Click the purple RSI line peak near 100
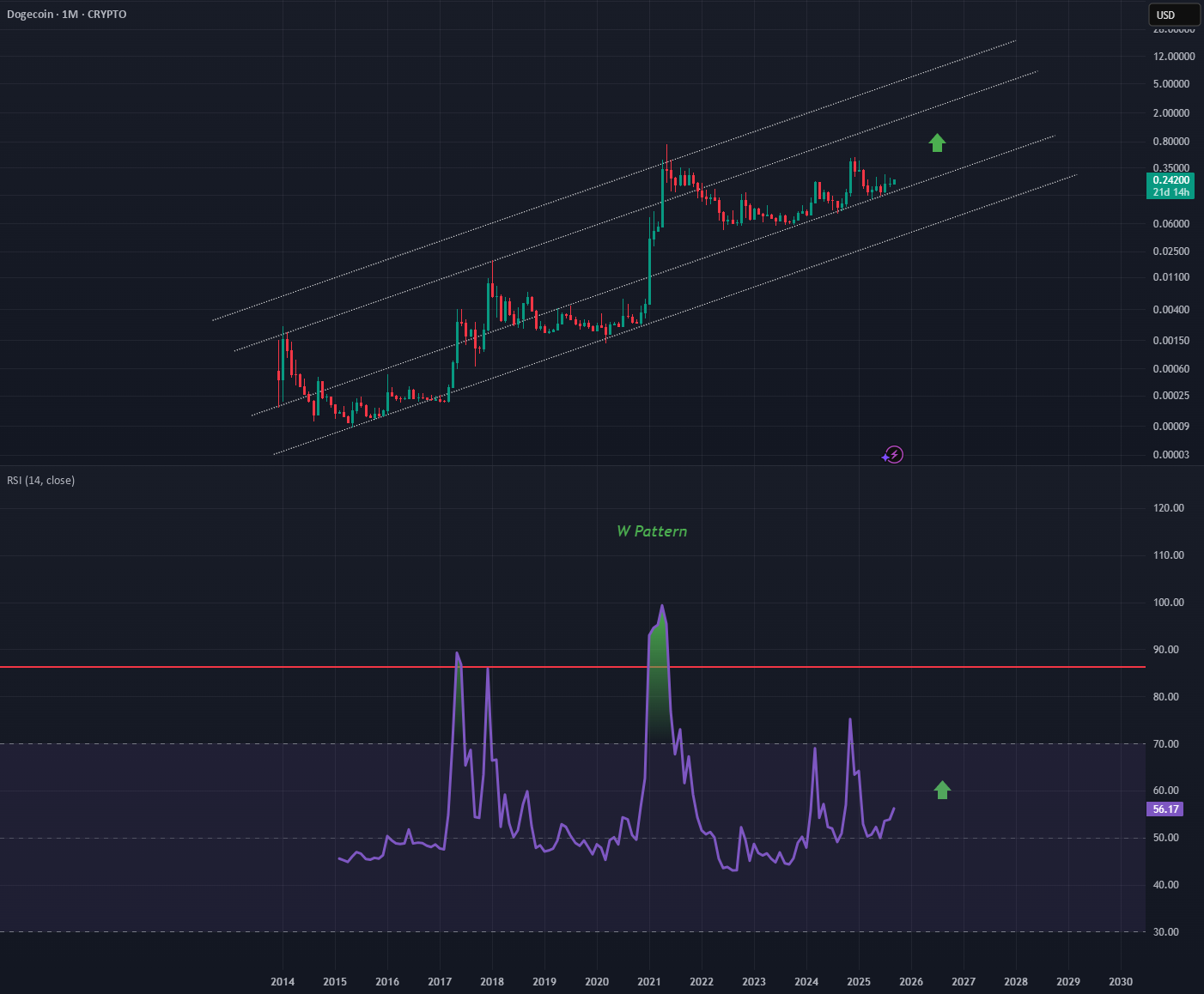This screenshot has height=994, width=1204. click(662, 606)
